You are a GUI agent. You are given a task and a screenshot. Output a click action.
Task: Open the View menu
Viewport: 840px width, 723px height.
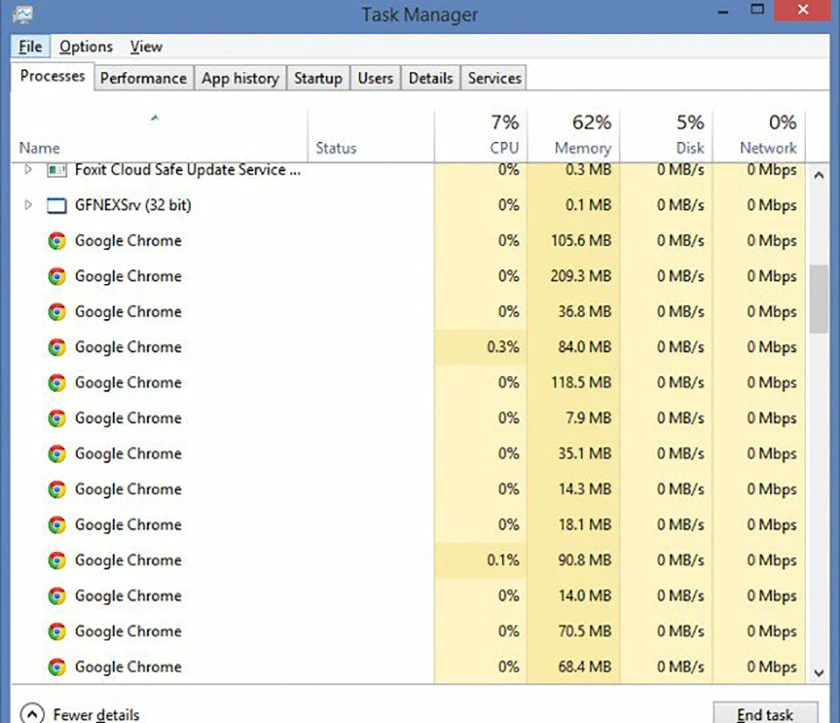[146, 47]
